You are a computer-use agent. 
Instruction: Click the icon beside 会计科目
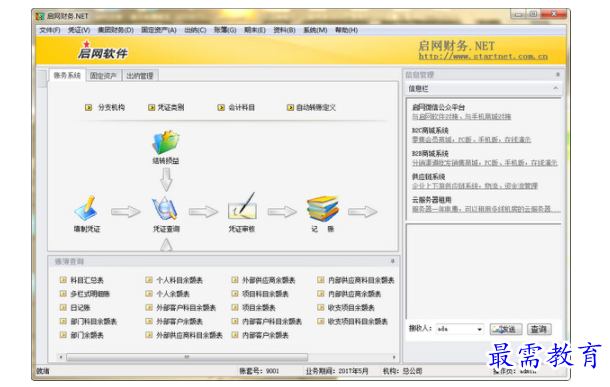click(221, 107)
